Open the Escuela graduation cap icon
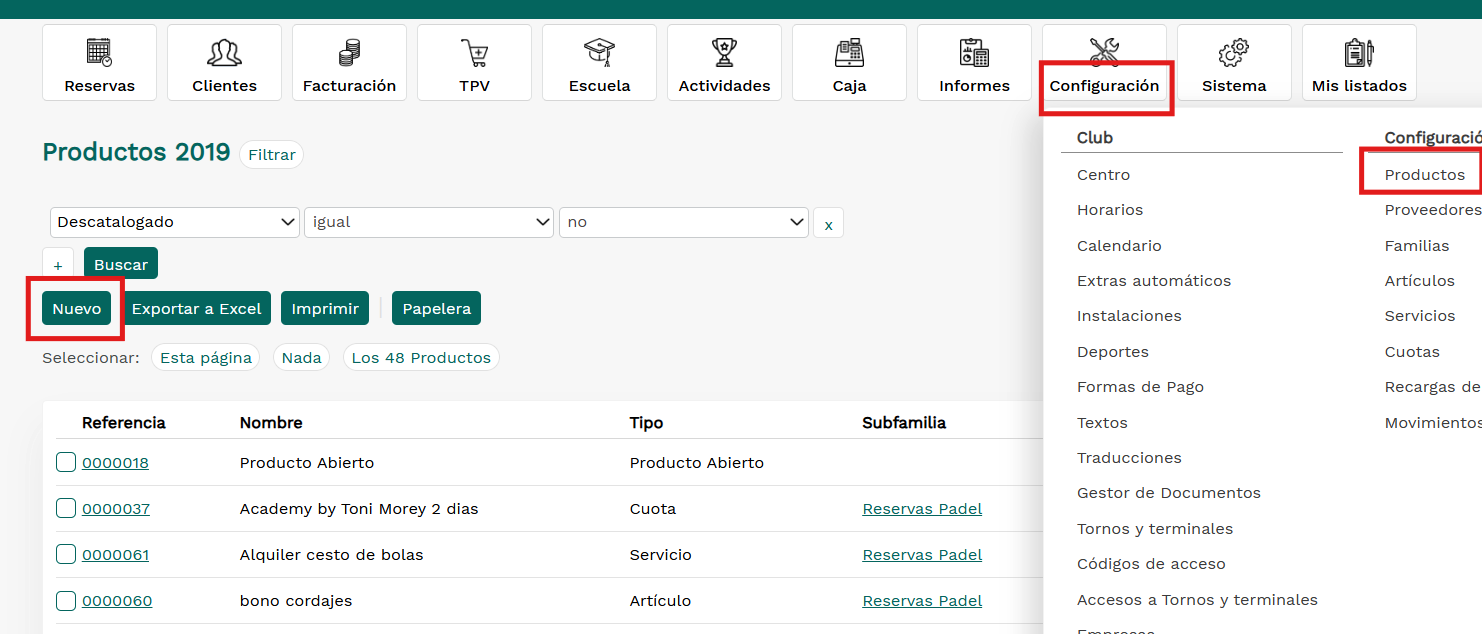 (x=599, y=52)
